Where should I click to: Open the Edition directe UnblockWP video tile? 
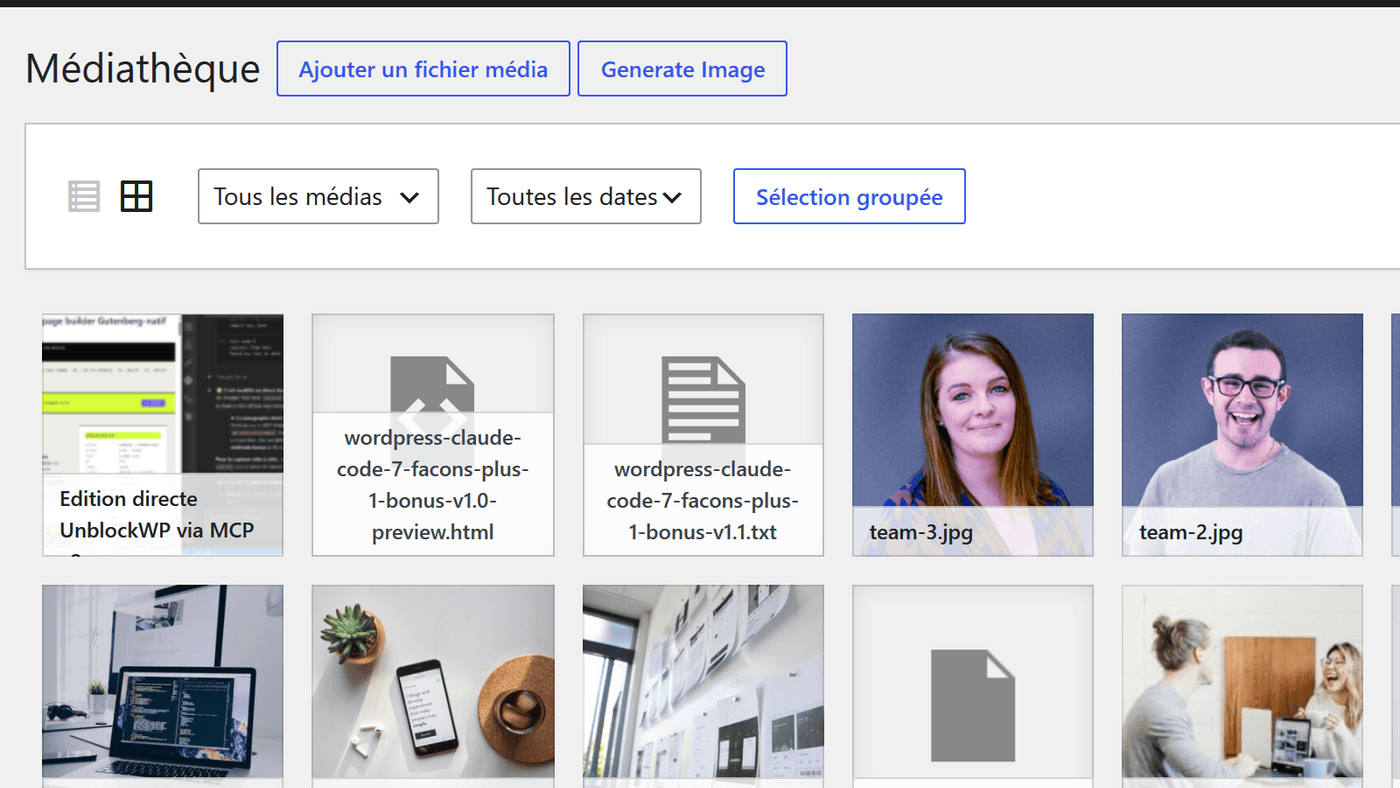(x=163, y=435)
